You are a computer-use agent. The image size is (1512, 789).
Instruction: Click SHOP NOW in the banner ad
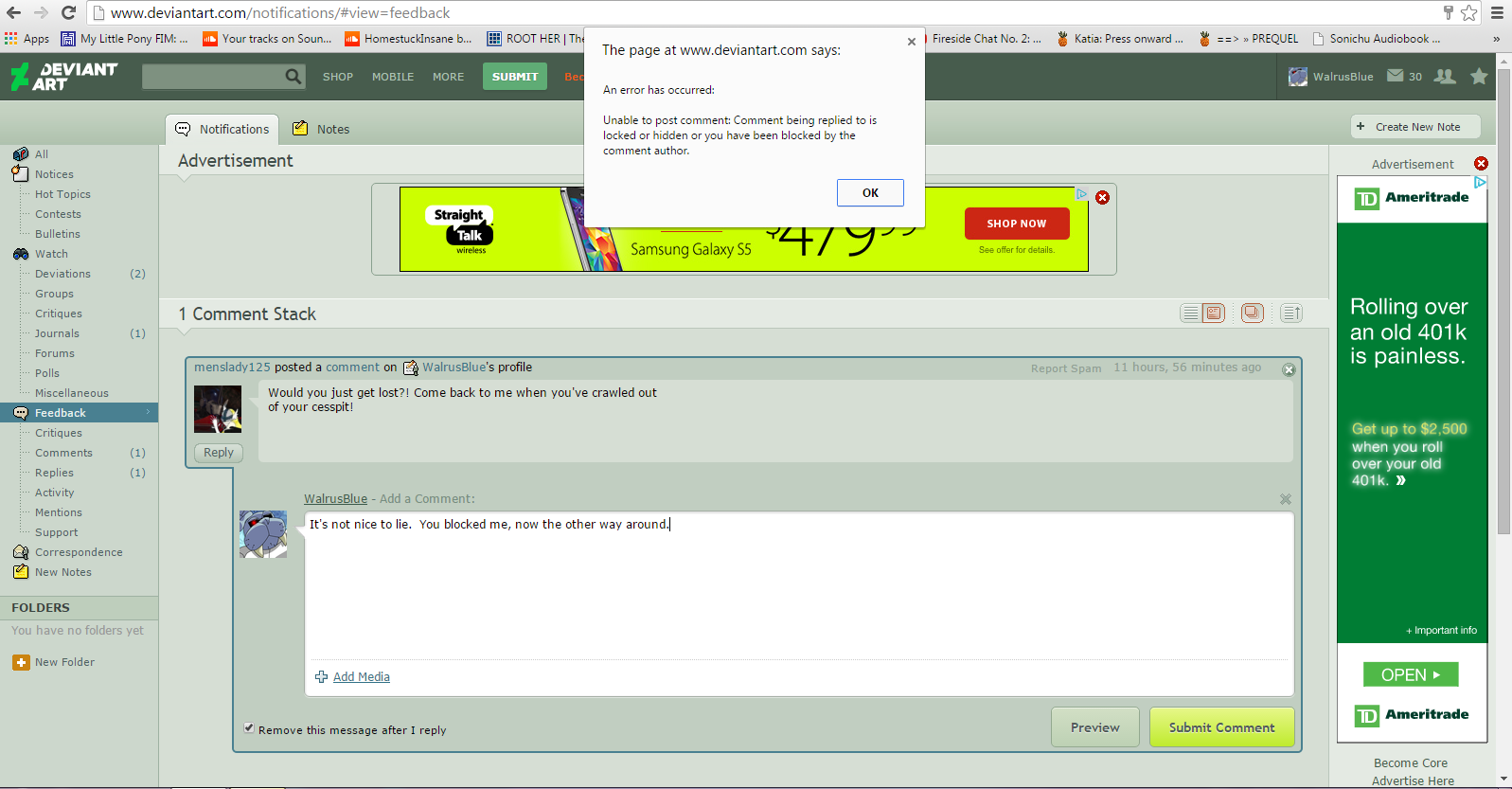(1017, 224)
